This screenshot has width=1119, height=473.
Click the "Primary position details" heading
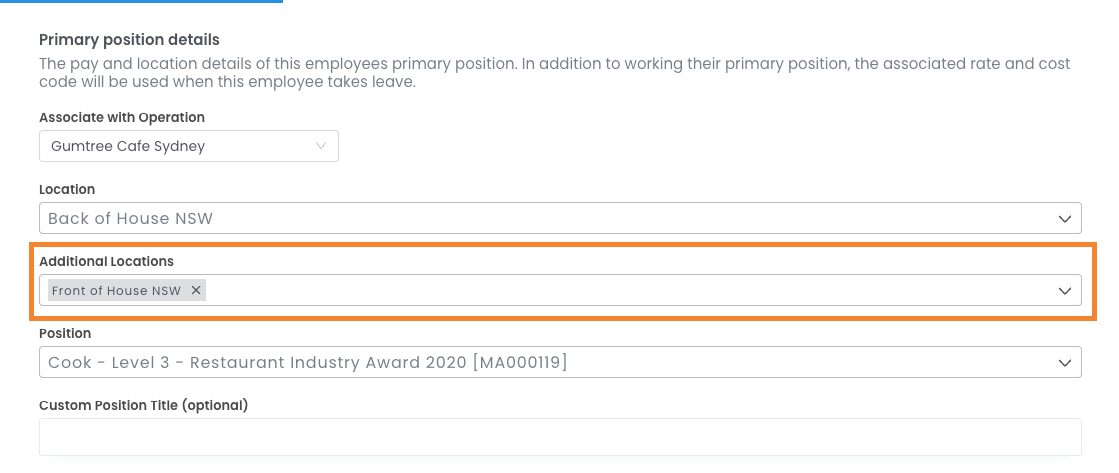point(129,40)
